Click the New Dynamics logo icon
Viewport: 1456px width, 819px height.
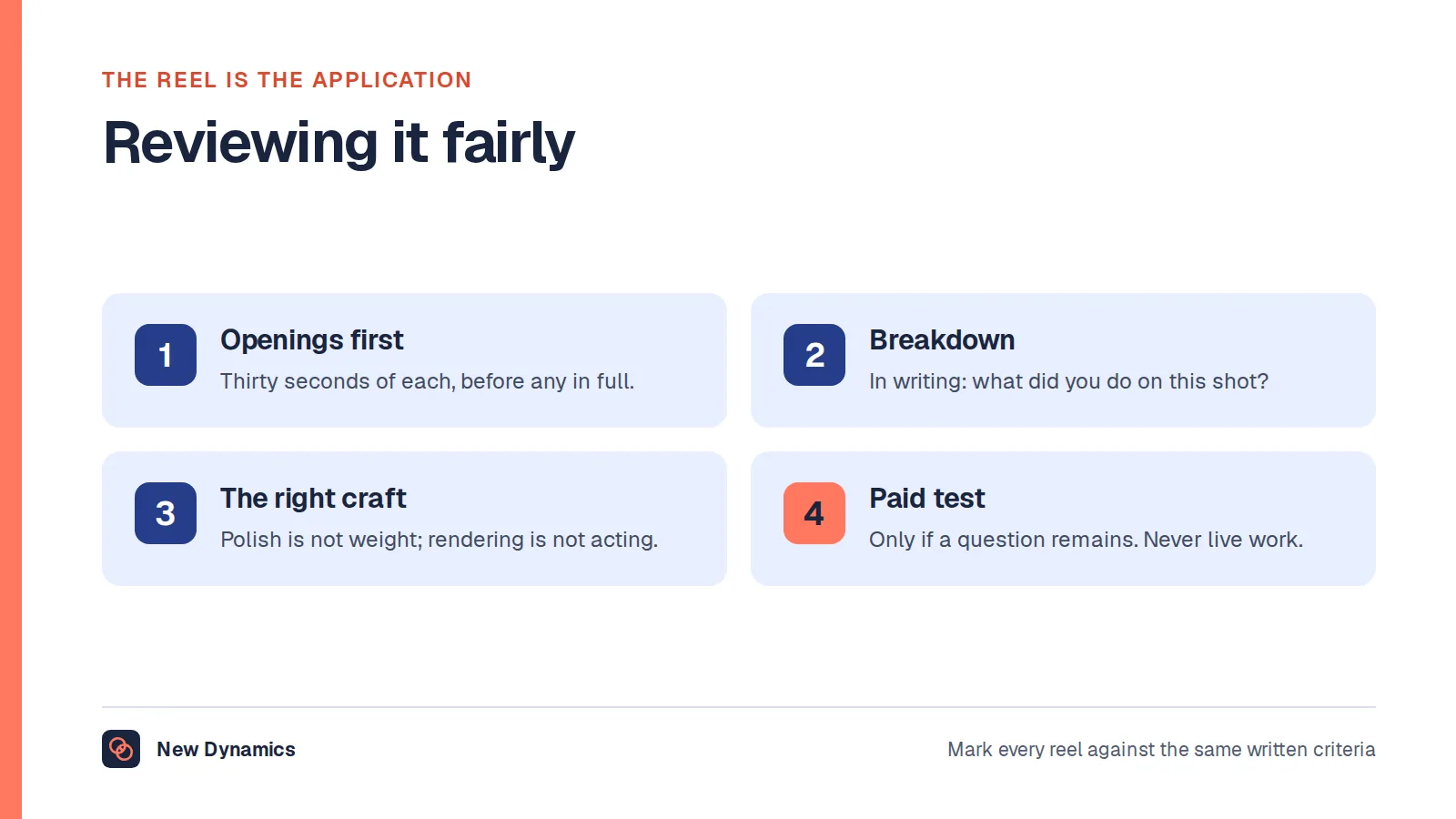pyautogui.click(x=121, y=749)
